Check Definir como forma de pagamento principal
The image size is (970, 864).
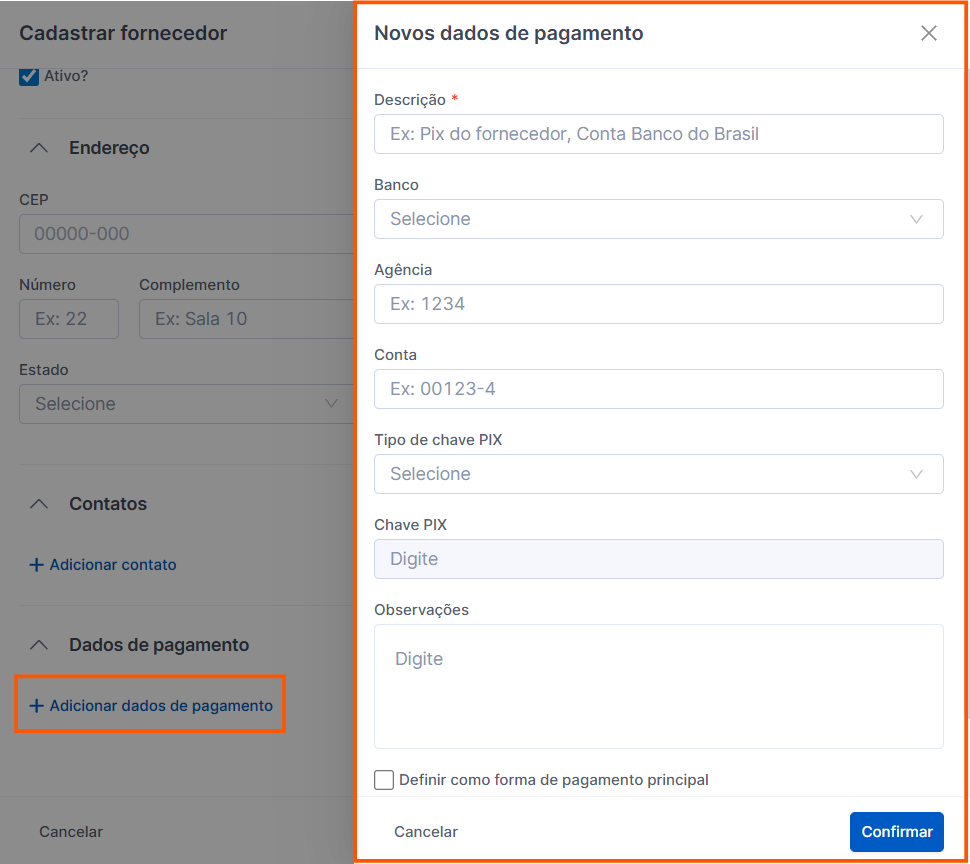384,780
